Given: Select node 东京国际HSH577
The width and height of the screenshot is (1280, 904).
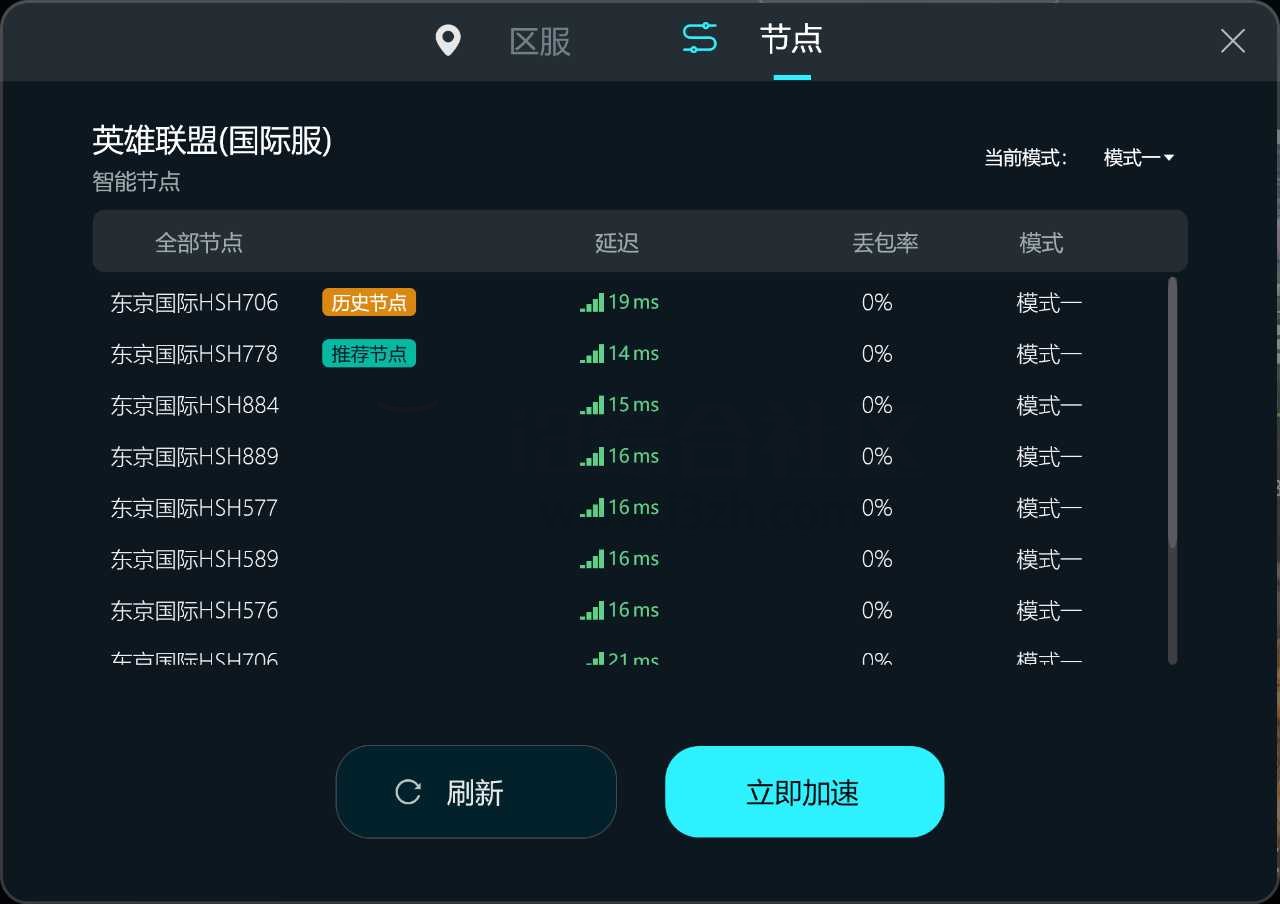Looking at the screenshot, I should (x=194, y=508).
